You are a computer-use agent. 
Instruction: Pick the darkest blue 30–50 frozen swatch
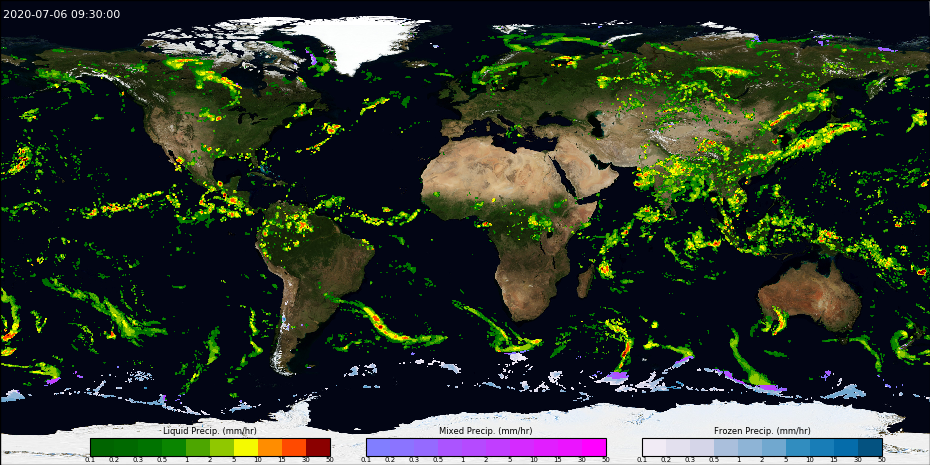(870, 447)
